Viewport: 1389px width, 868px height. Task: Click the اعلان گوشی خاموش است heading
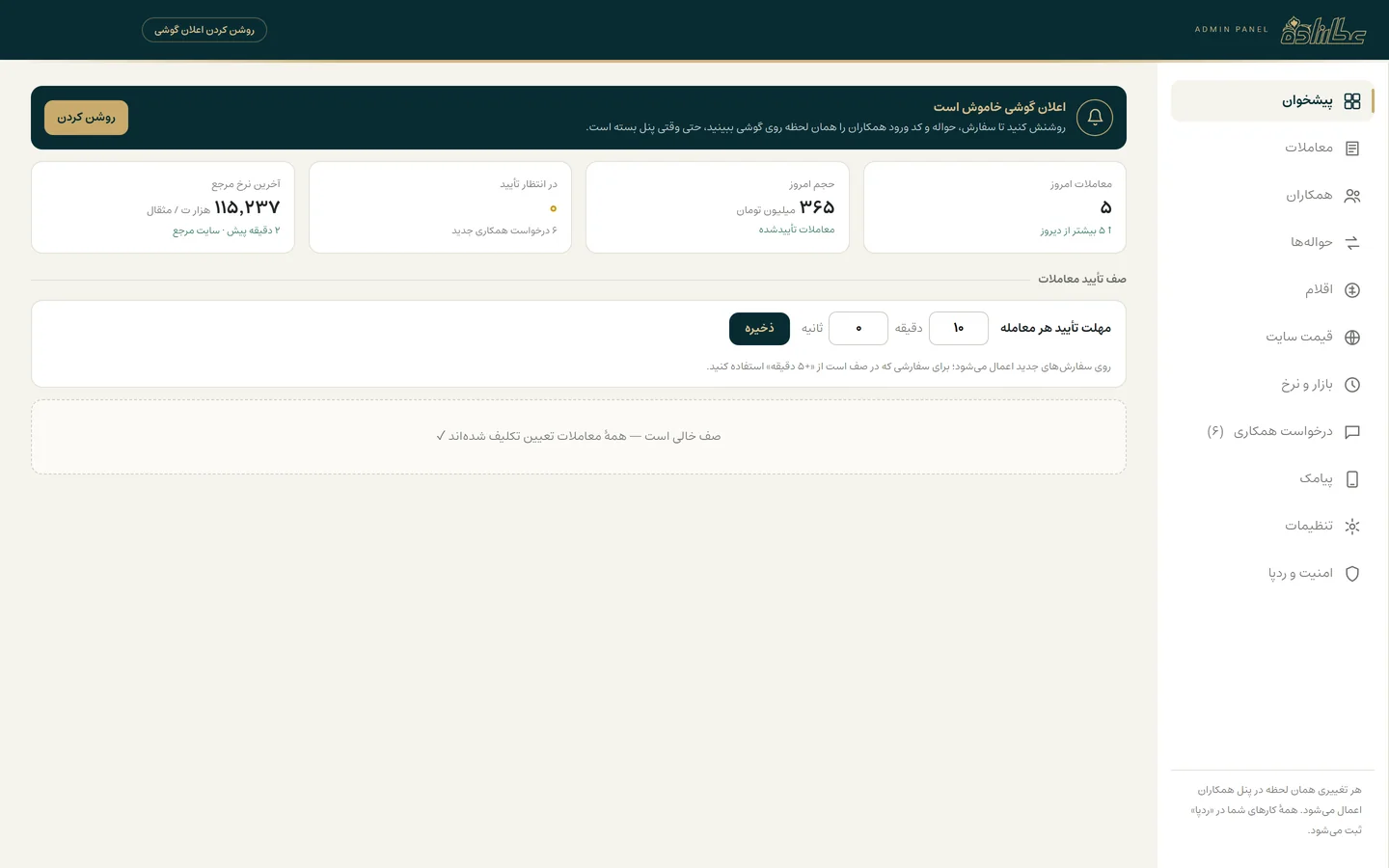coord(999,107)
